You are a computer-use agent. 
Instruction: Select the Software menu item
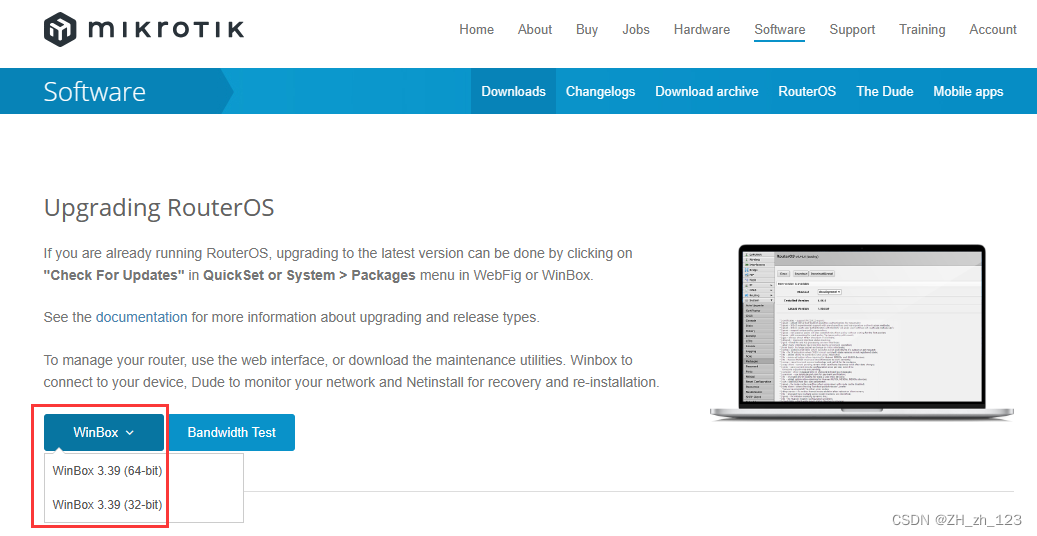[780, 30]
